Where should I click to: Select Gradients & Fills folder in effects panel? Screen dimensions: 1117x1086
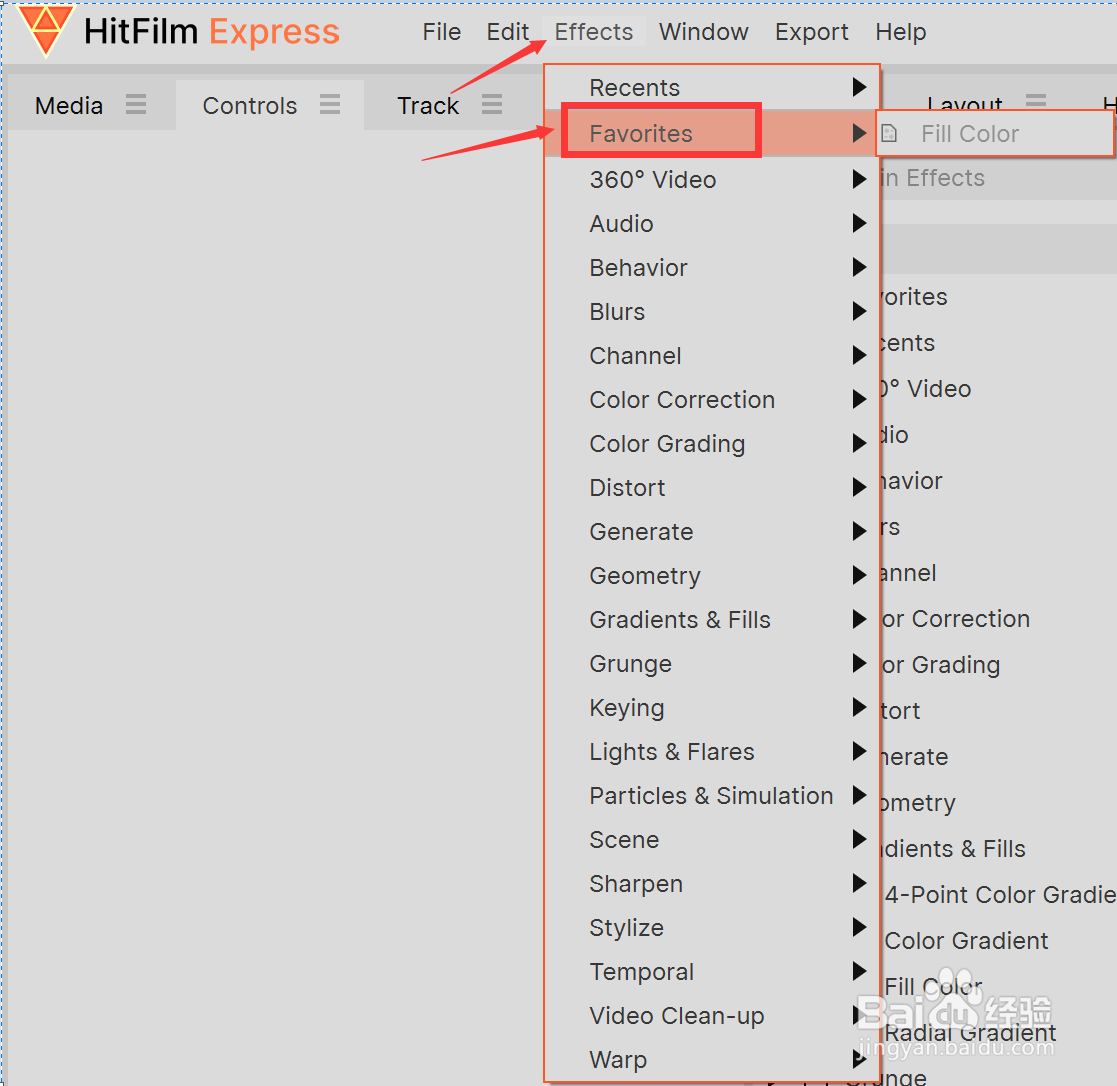pyautogui.click(x=953, y=849)
